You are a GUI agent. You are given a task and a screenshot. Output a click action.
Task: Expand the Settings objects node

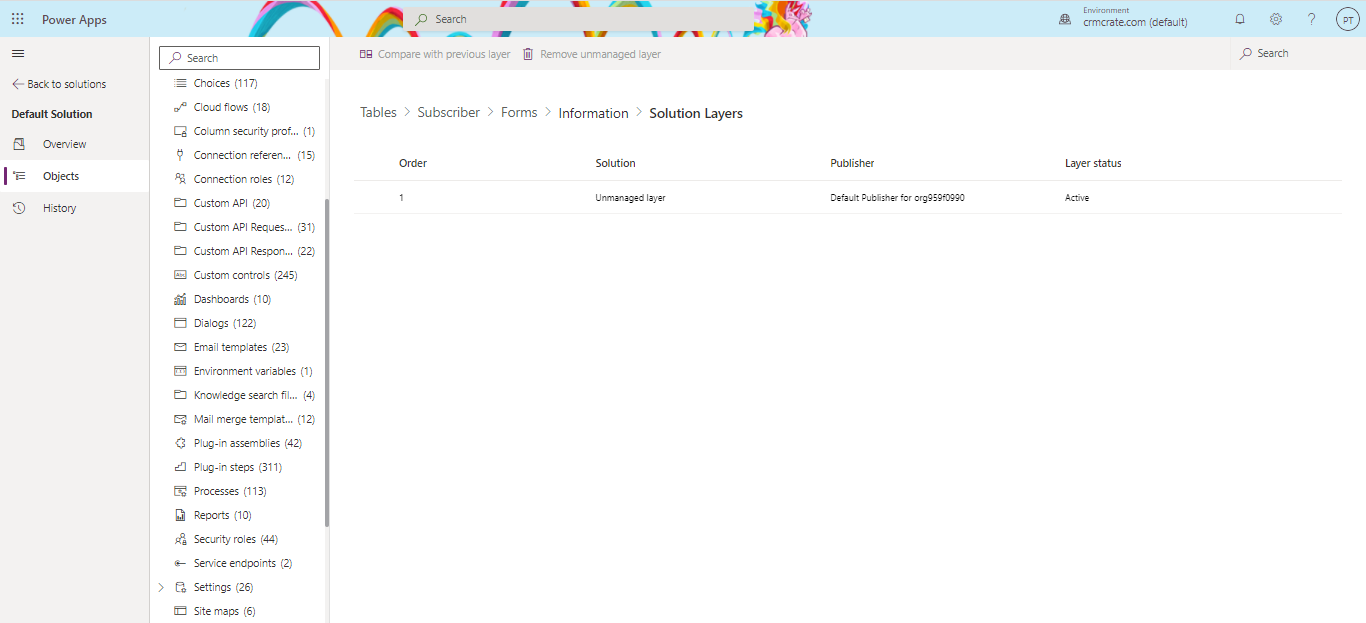click(161, 587)
